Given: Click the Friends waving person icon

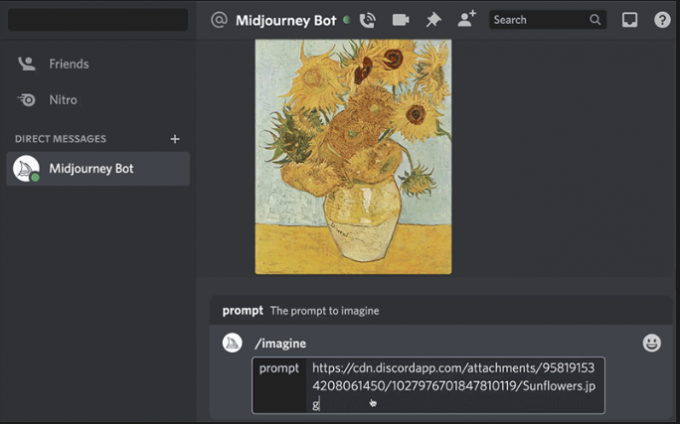Looking at the screenshot, I should click(x=26, y=64).
